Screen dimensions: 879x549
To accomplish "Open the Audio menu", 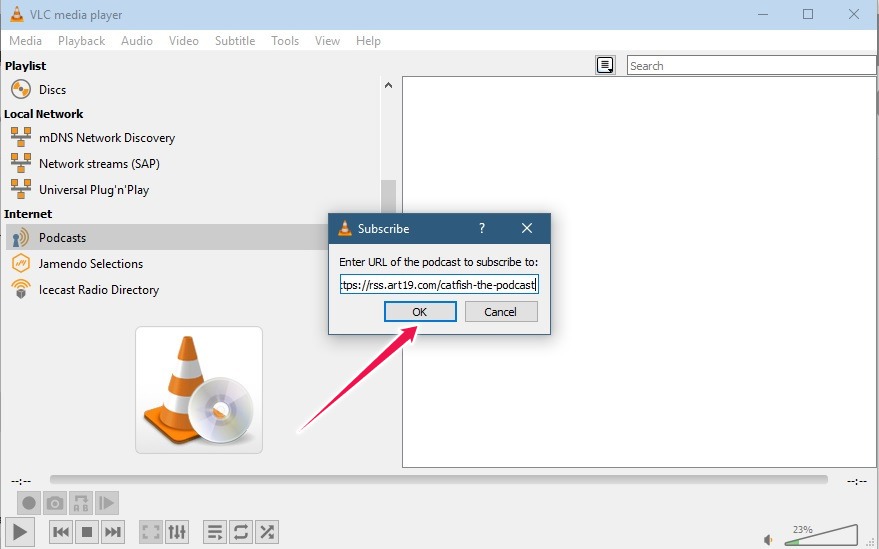I will [137, 41].
